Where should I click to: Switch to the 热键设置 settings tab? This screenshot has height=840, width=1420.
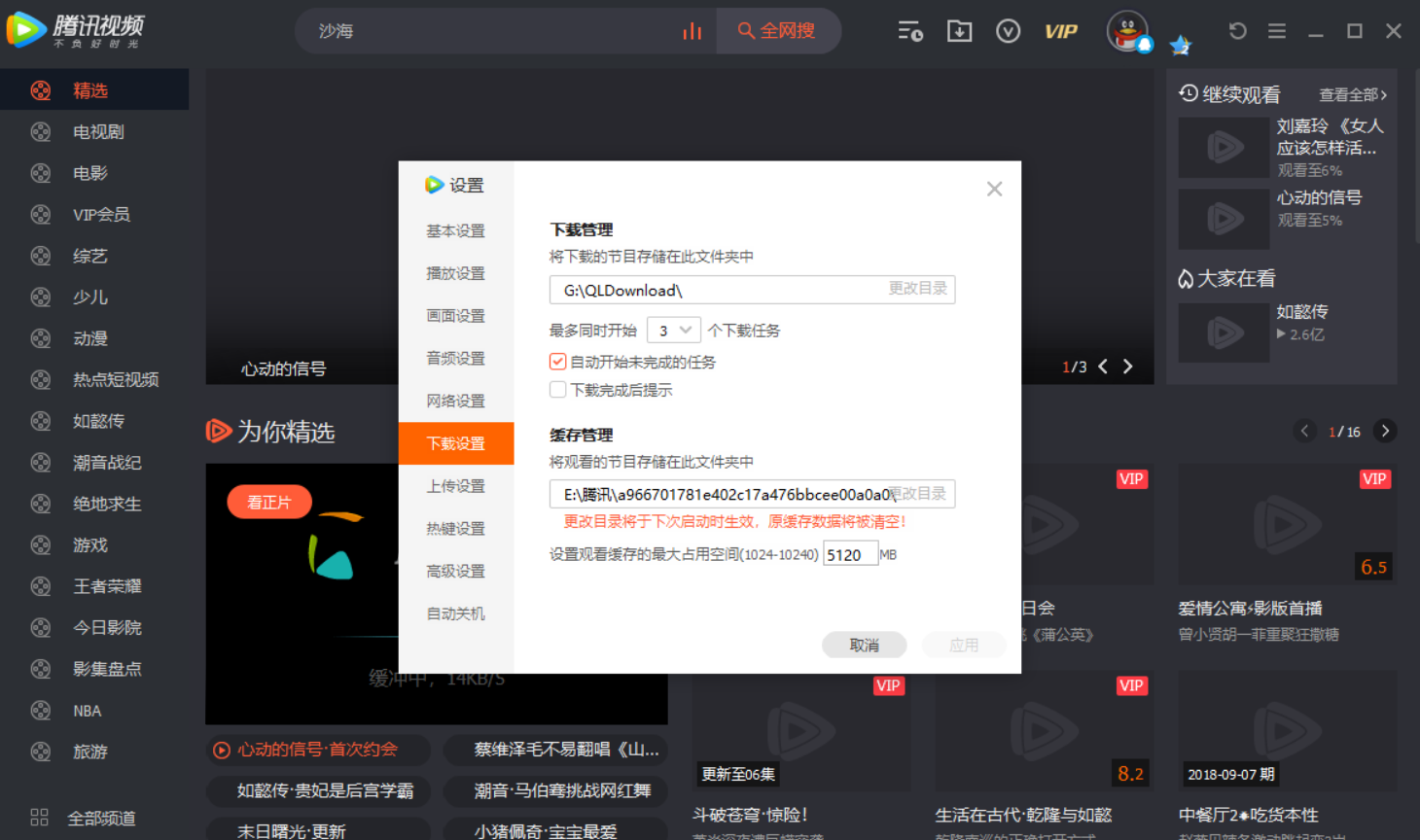tap(455, 528)
